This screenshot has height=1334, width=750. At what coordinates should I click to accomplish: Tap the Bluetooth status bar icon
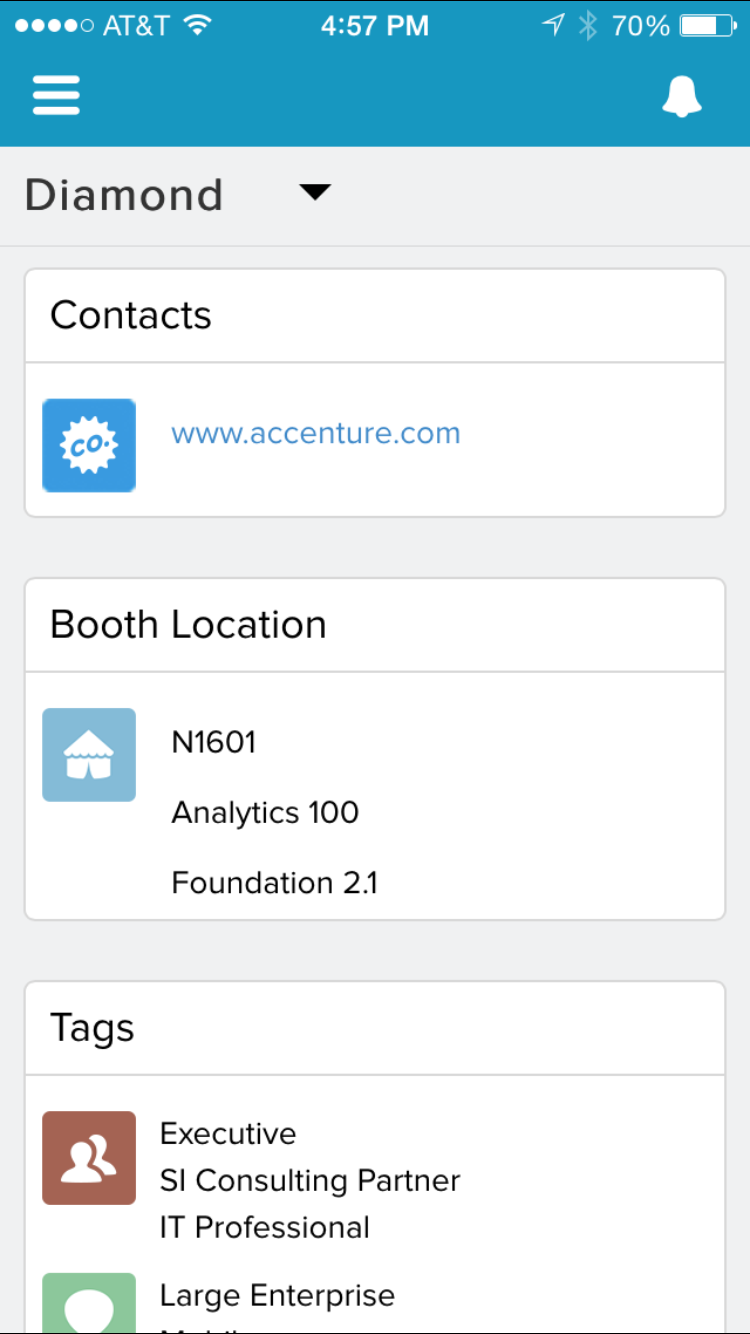click(x=588, y=26)
